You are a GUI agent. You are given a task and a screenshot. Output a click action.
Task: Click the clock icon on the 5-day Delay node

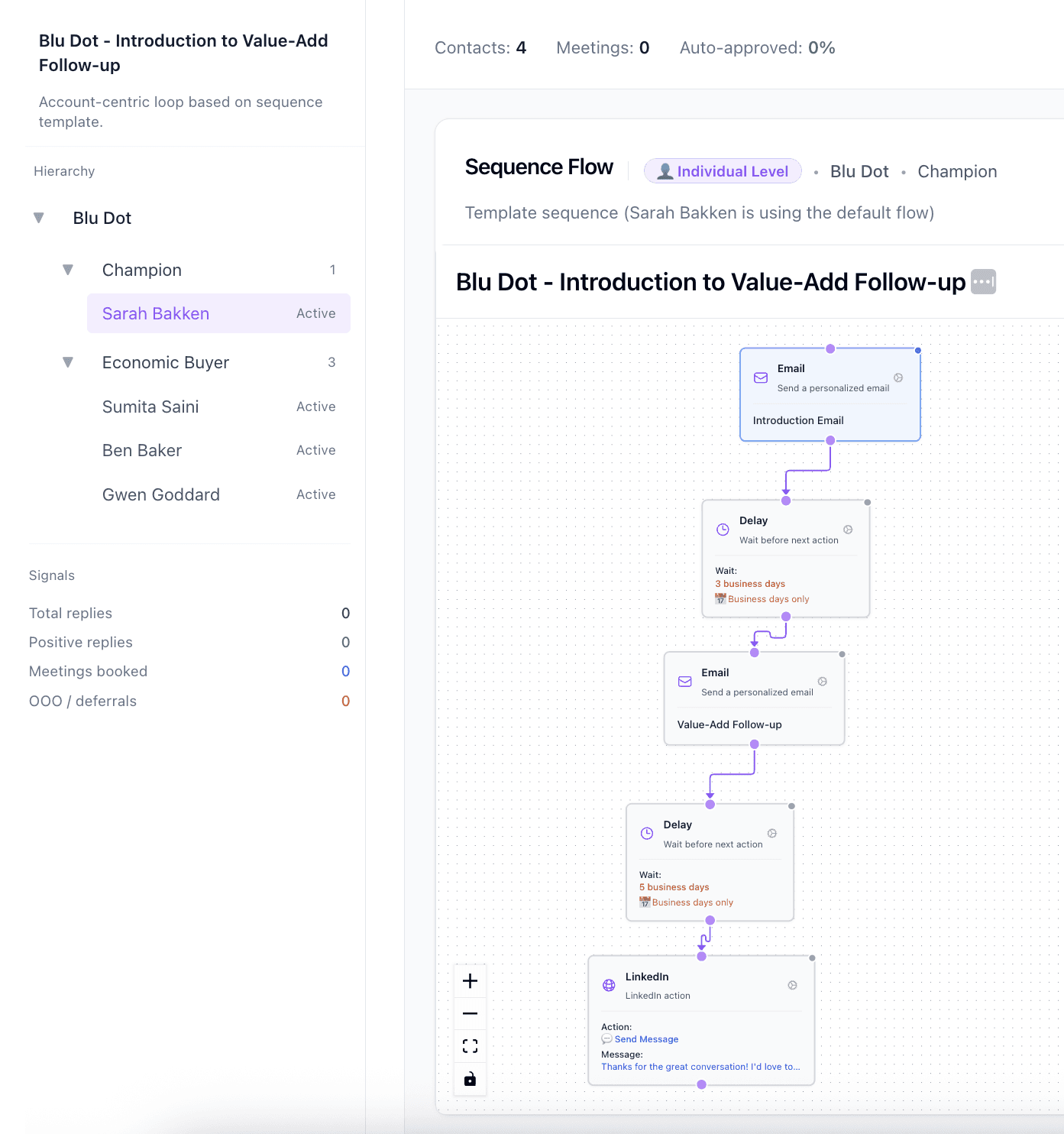pos(646,833)
